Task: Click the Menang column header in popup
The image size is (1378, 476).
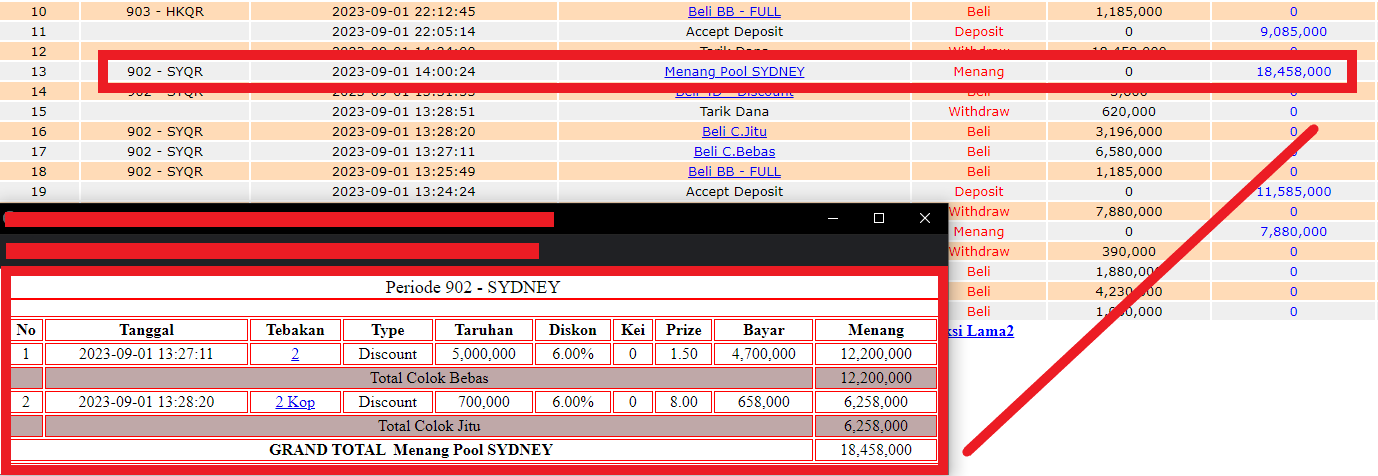Action: [876, 330]
